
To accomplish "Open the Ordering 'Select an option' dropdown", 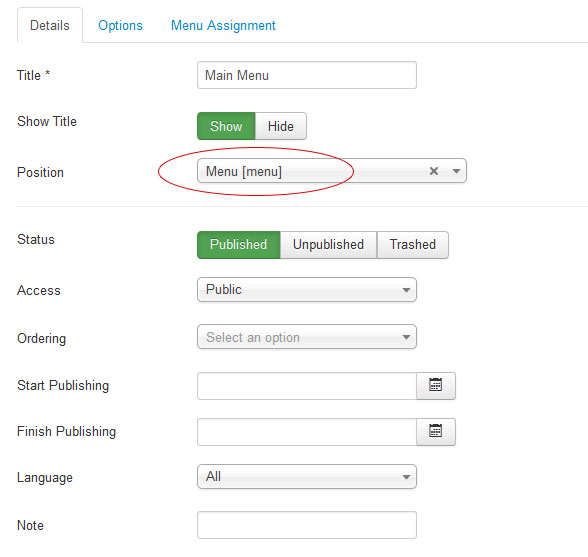I will [307, 337].
